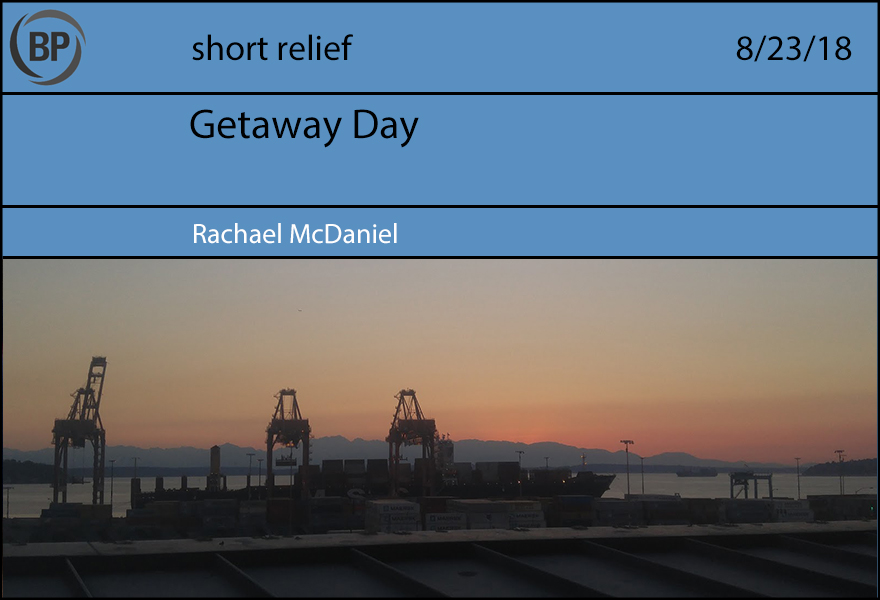Click the middle harbor crane silhouette
Screen dimensions: 880x600
pyautogui.click(x=287, y=430)
